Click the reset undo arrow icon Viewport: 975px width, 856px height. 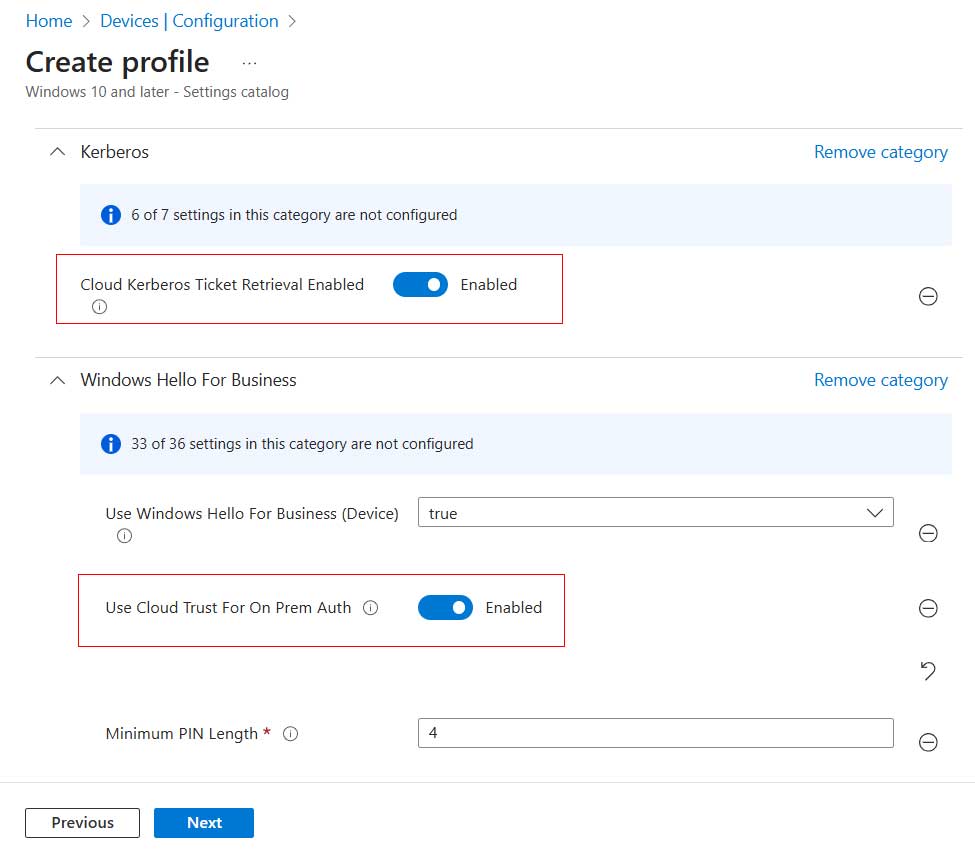pyautogui.click(x=927, y=671)
